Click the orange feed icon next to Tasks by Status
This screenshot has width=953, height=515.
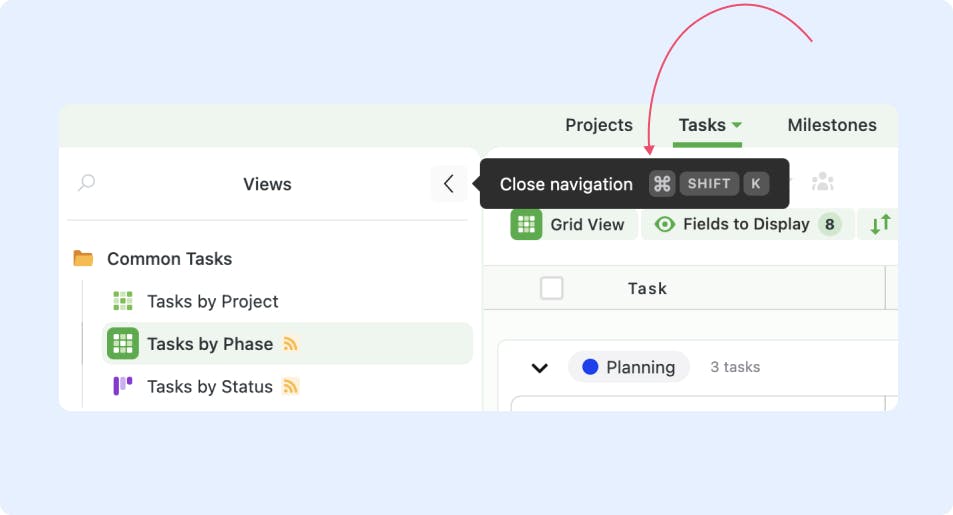tap(291, 387)
